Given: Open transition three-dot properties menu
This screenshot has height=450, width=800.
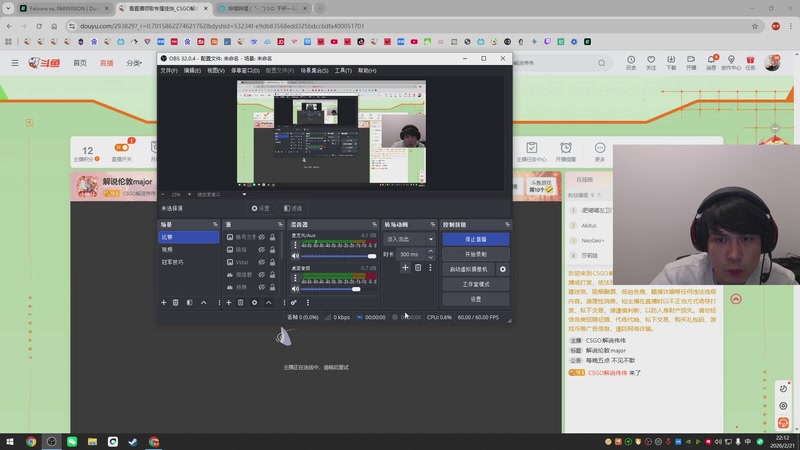Looking at the screenshot, I should coord(430,267).
